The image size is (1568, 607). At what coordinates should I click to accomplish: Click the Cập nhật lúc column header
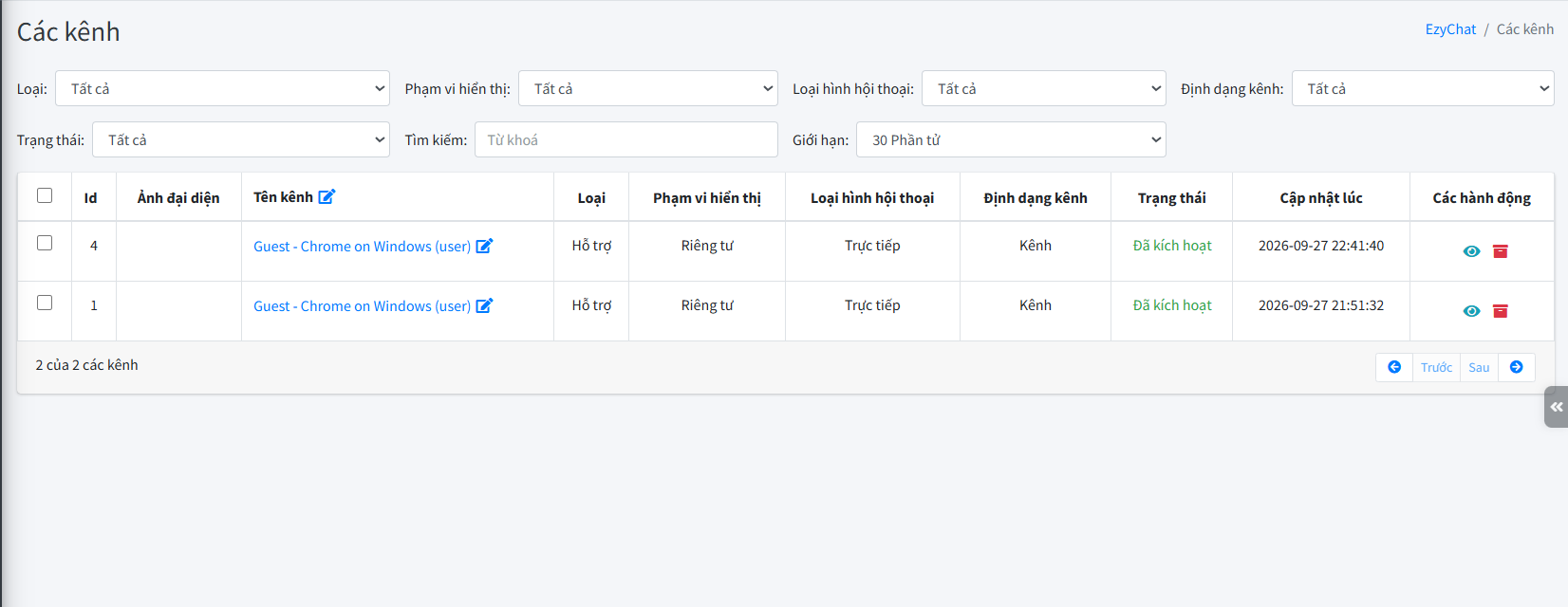coord(1321,198)
